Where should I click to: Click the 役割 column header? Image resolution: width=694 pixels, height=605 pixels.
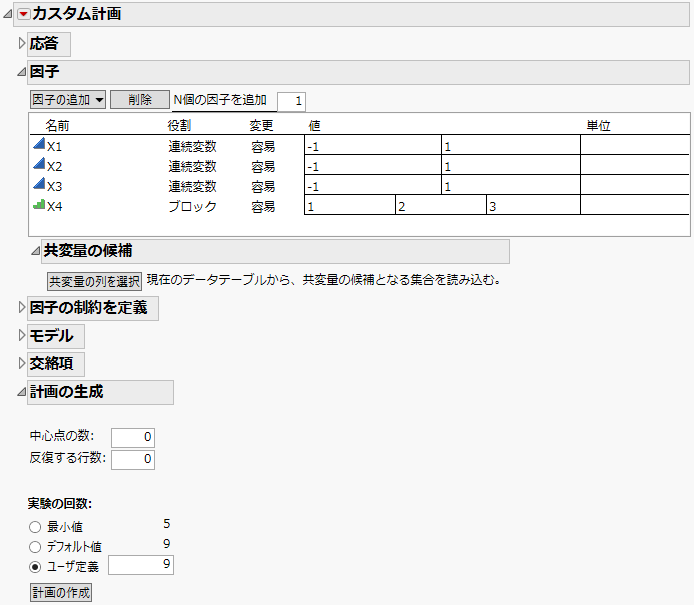click(179, 126)
